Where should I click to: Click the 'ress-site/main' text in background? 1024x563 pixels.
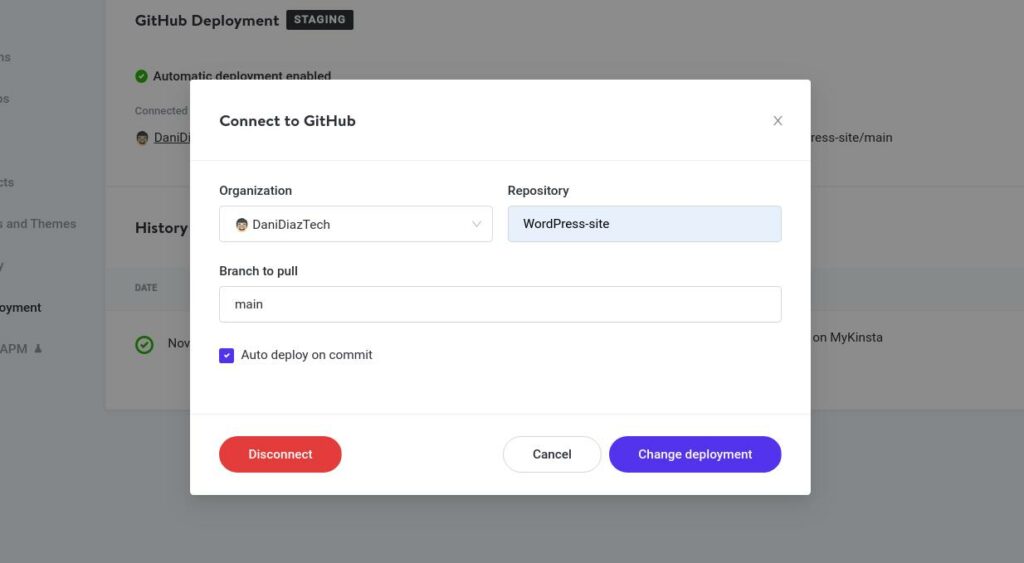pyautogui.click(x=852, y=138)
